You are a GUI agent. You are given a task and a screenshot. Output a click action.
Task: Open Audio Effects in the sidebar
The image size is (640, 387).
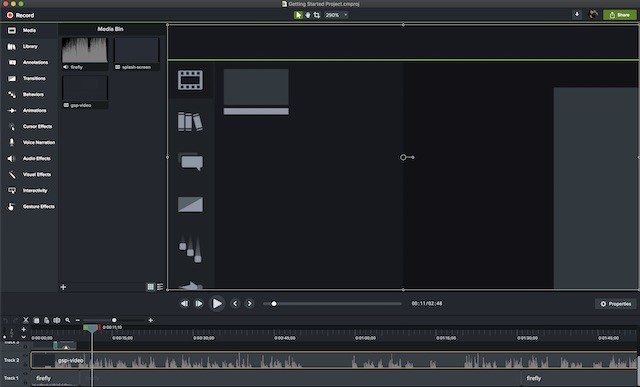tap(29, 158)
